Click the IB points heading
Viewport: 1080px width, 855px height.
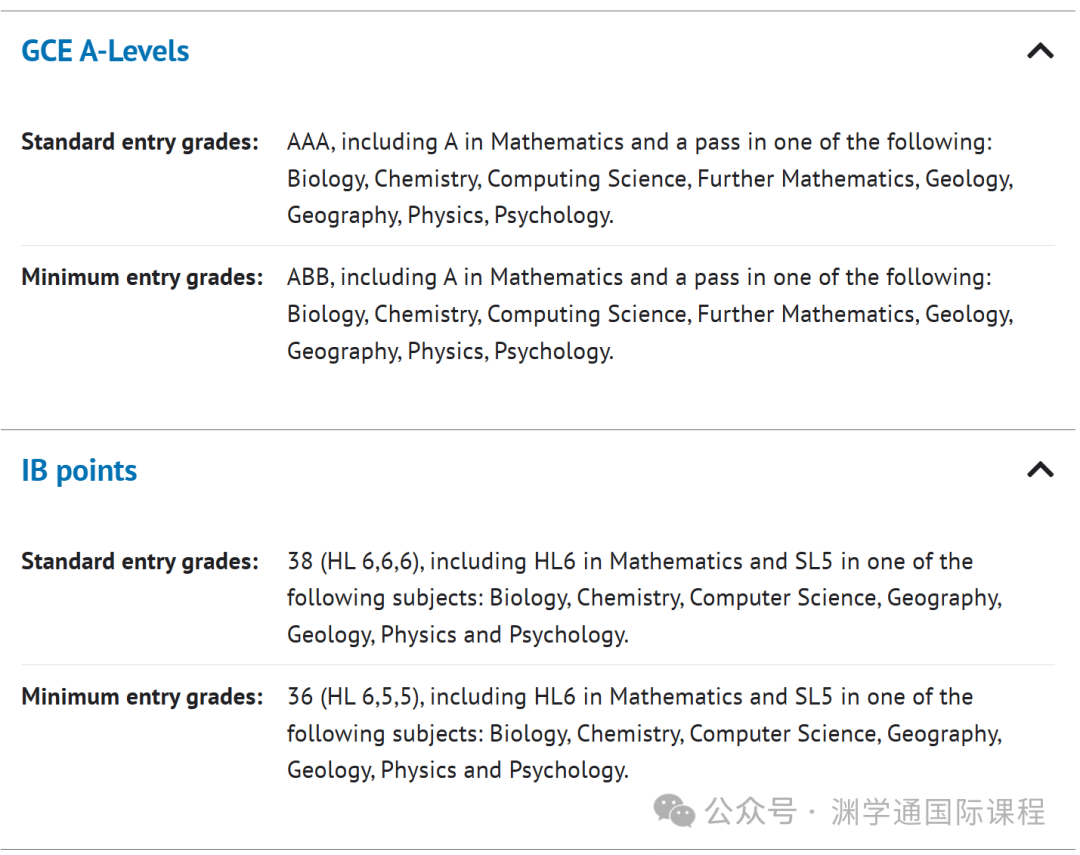[79, 471]
